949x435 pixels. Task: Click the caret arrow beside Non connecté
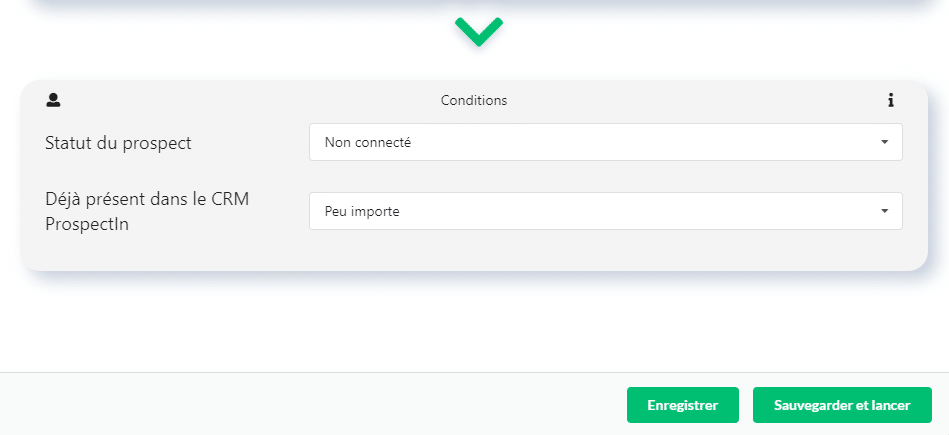884,142
